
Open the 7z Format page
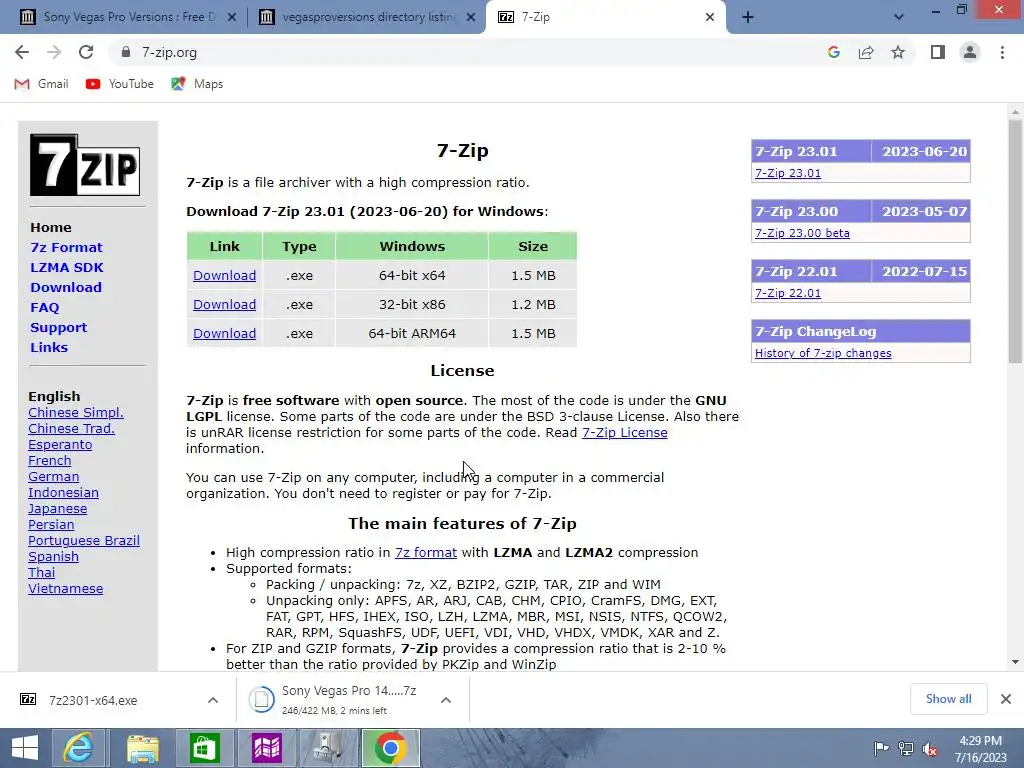click(66, 248)
